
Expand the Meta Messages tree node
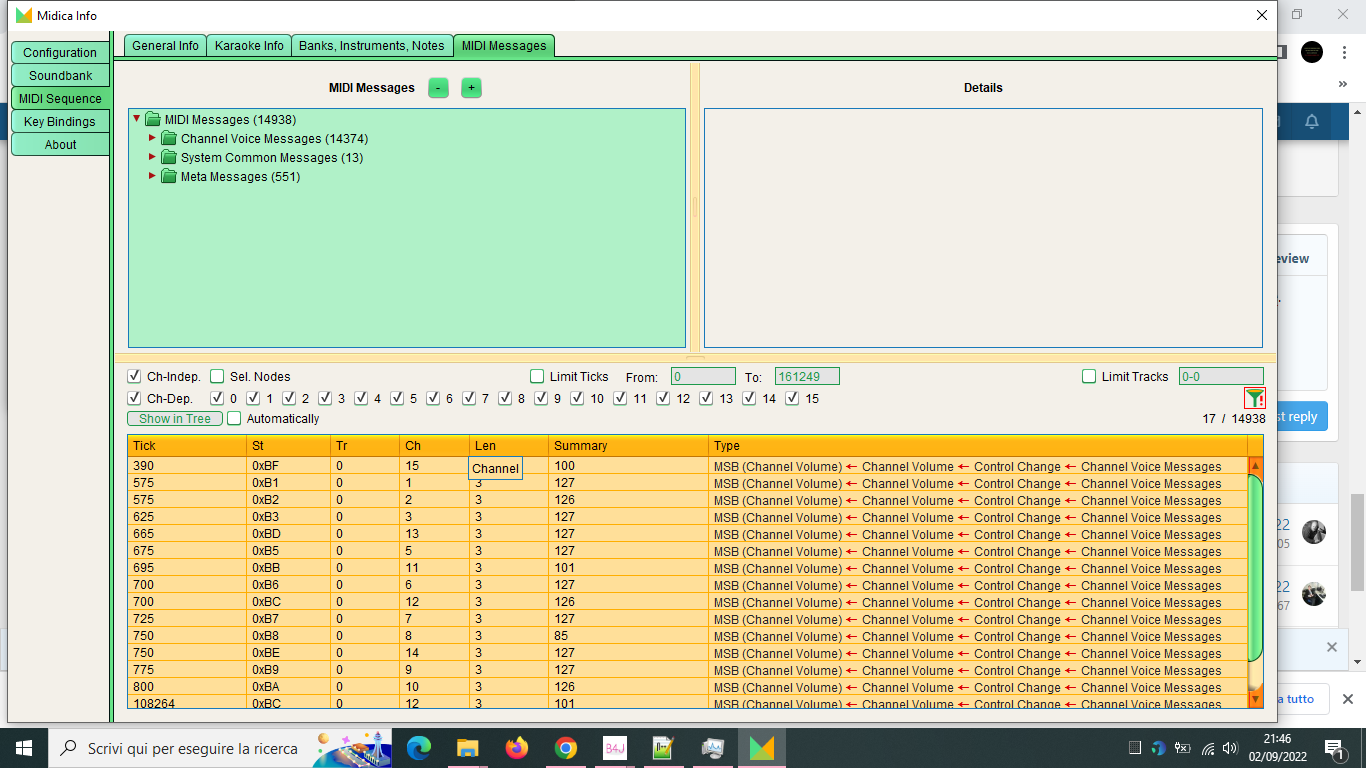pyautogui.click(x=153, y=176)
